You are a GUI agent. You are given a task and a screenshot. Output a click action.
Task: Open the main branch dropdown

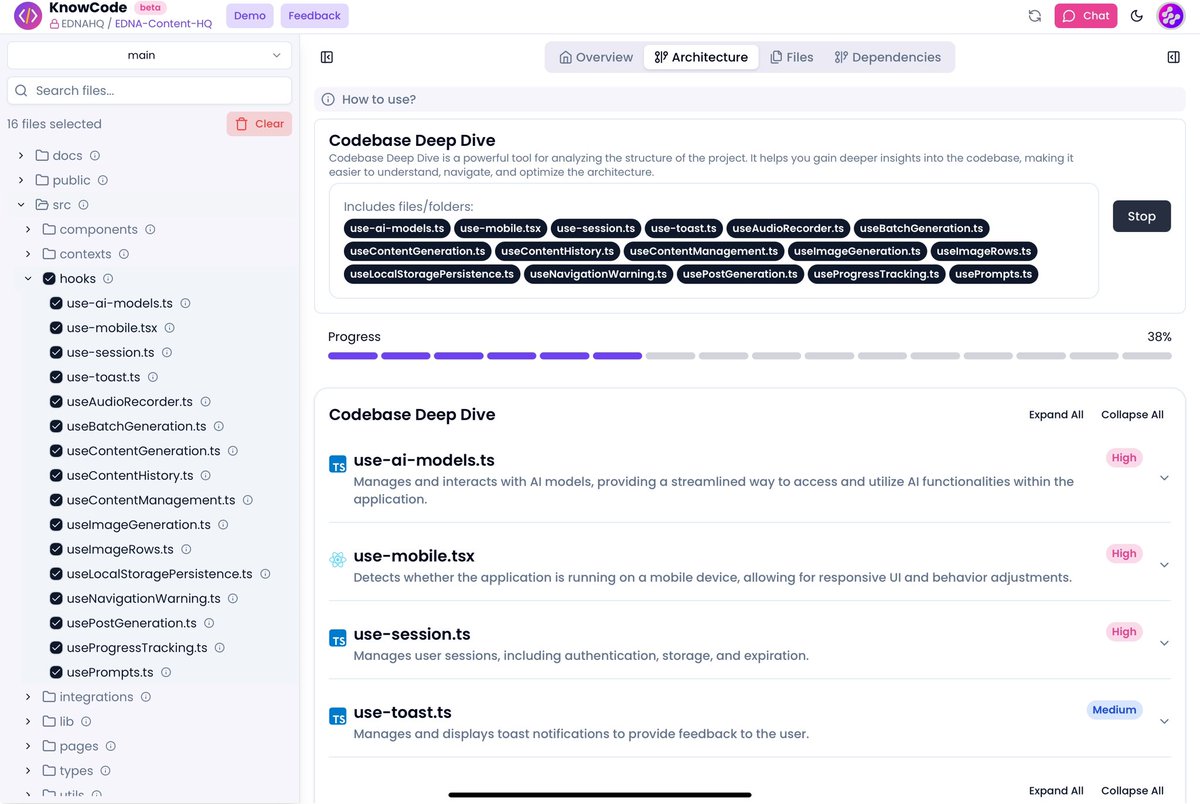coord(148,55)
